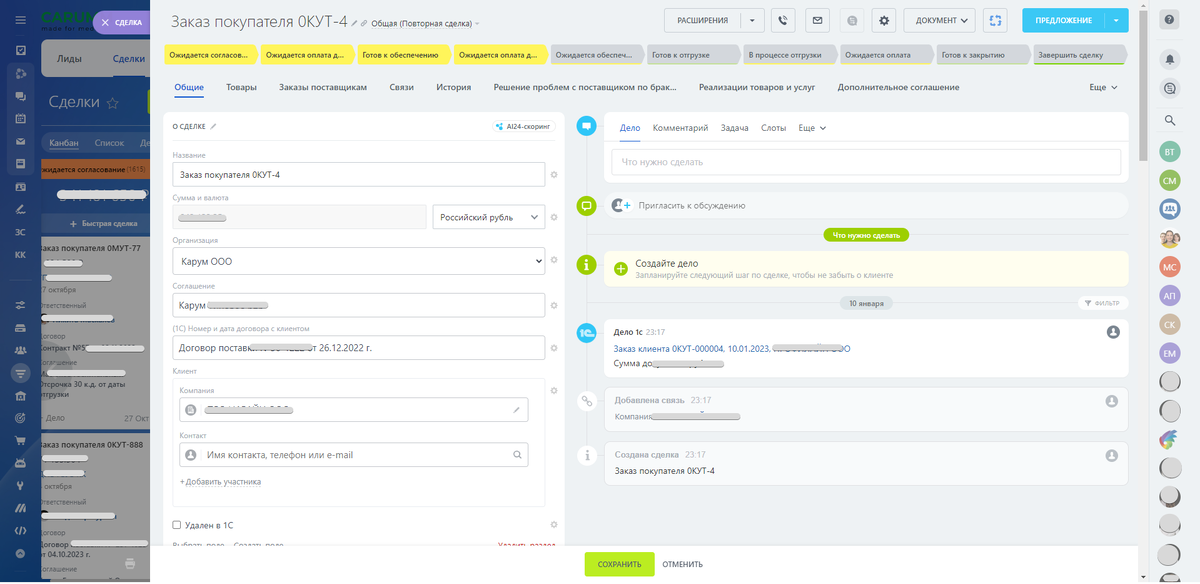Click gear icon beside Соглашение field
Image resolution: width=1200 pixels, height=584 pixels.
554,305
